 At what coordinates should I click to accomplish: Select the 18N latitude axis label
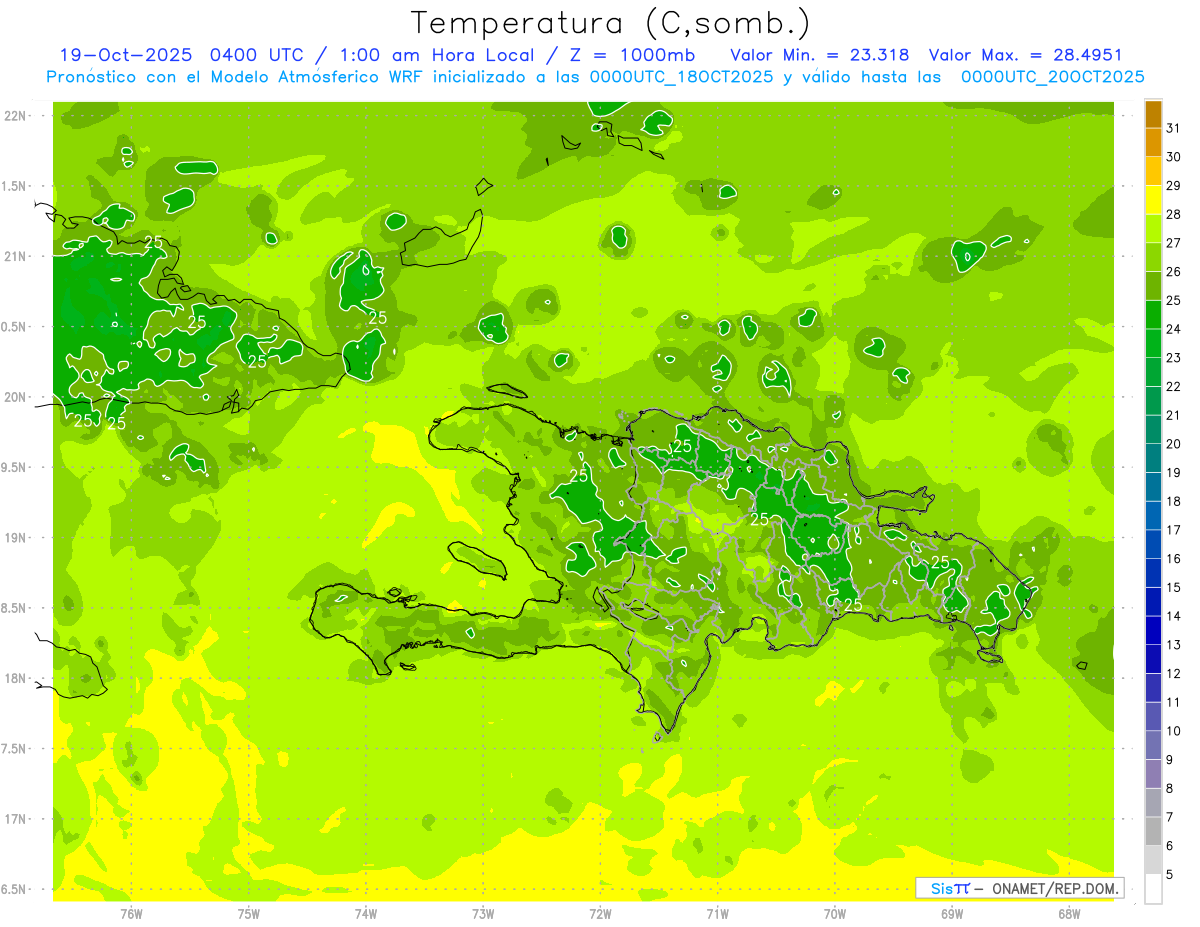[15, 679]
